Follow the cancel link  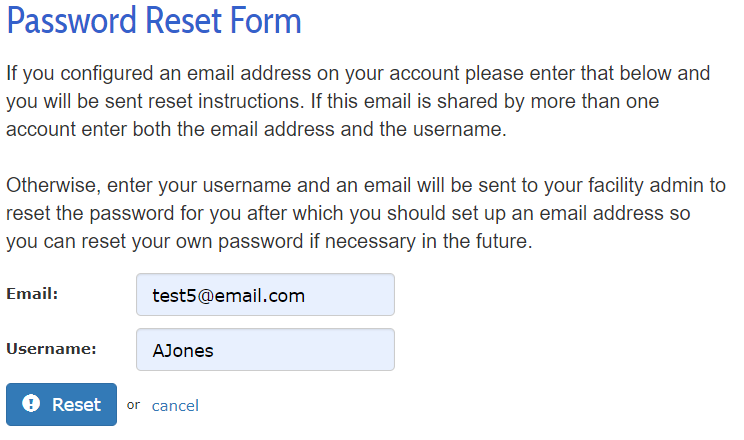point(175,406)
